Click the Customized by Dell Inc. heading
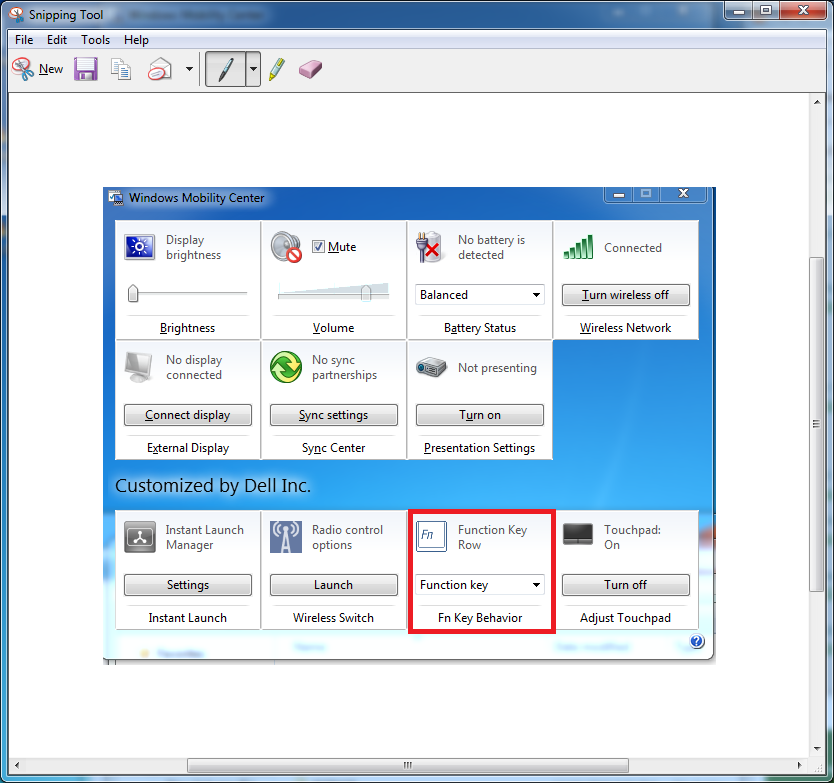834x783 pixels. tap(213, 486)
